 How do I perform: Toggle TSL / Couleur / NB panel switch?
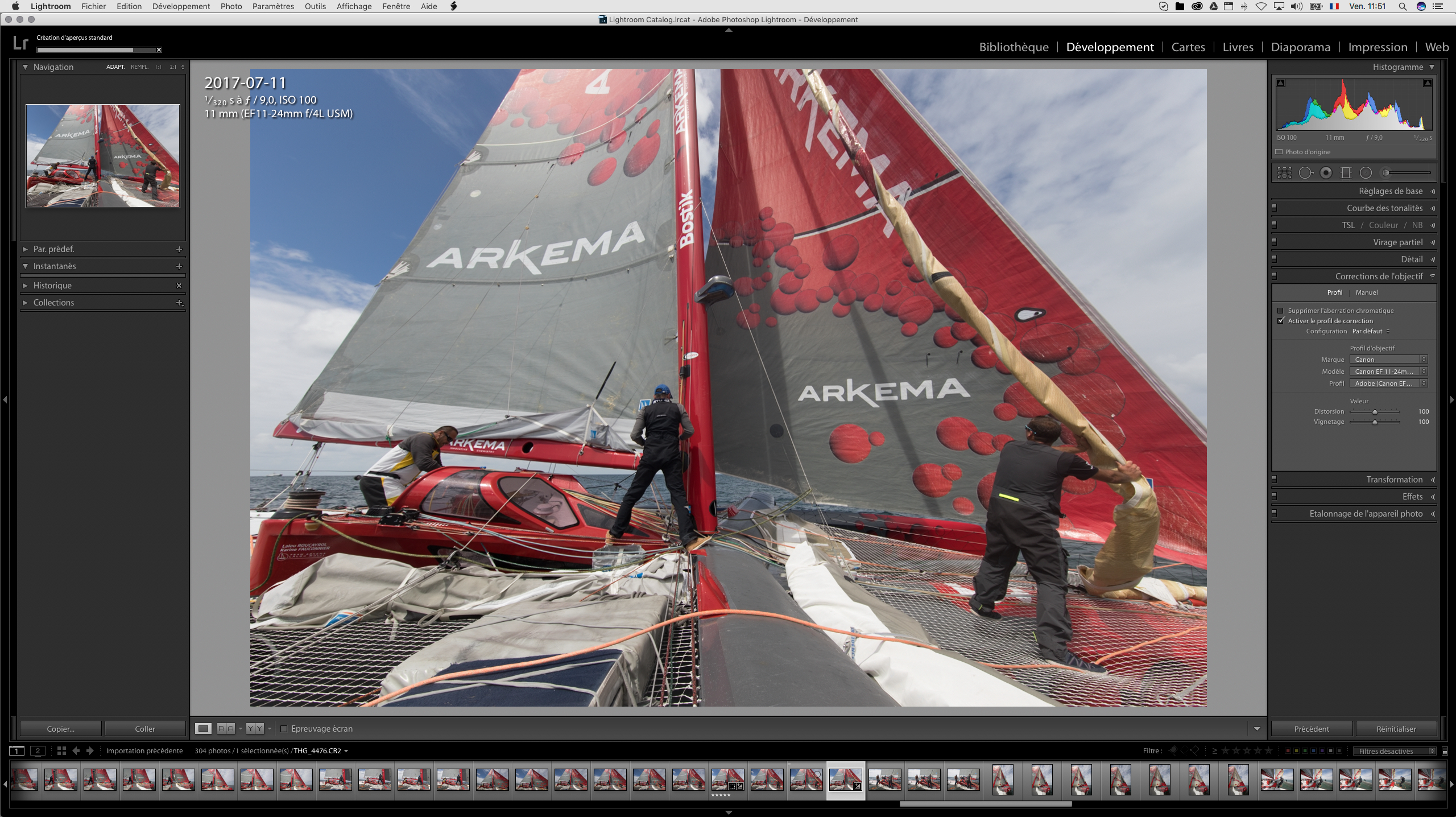click(x=1275, y=225)
